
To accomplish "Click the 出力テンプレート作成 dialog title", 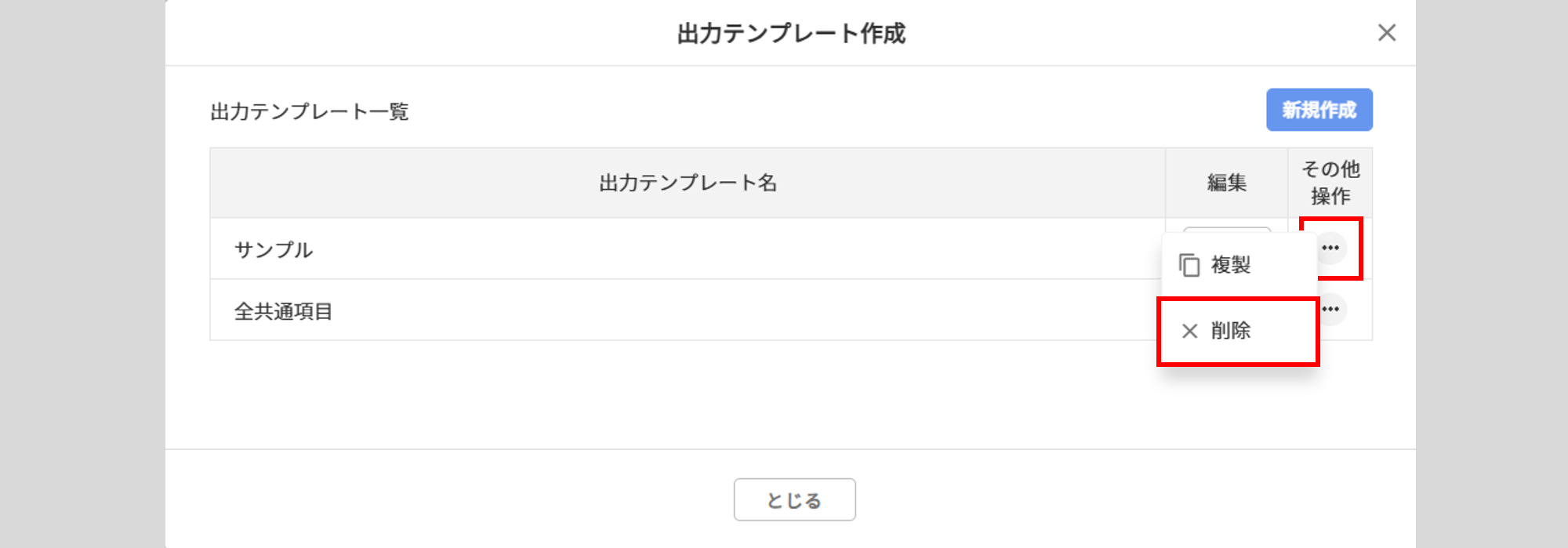I will pyautogui.click(x=790, y=34).
